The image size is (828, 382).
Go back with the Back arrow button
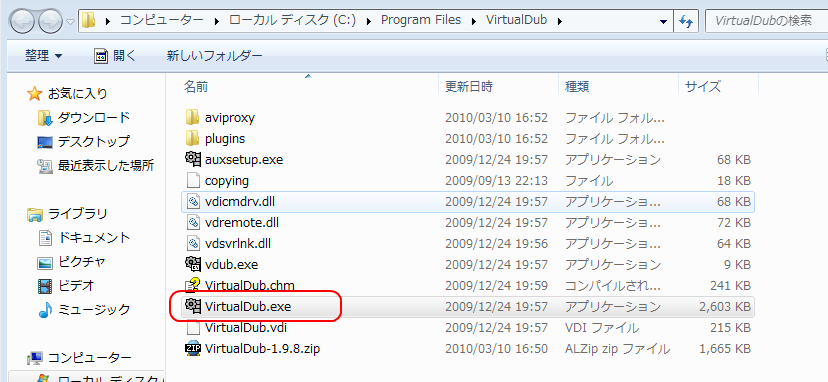[x=23, y=21]
